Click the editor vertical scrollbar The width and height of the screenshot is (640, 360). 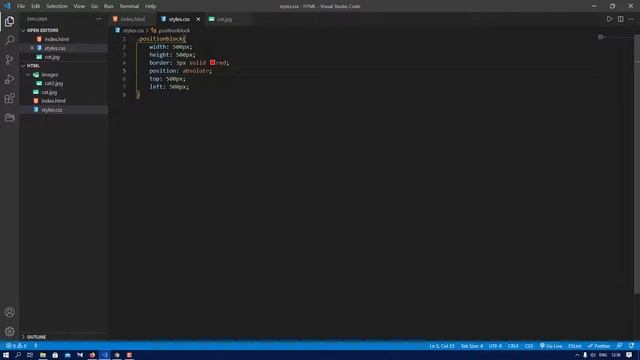(637, 163)
